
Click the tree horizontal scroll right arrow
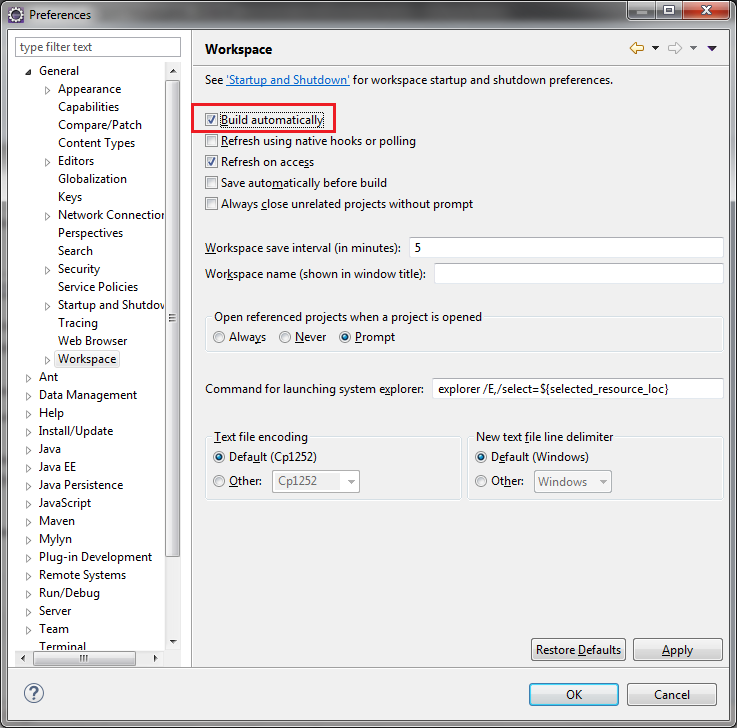pyautogui.click(x=156, y=658)
